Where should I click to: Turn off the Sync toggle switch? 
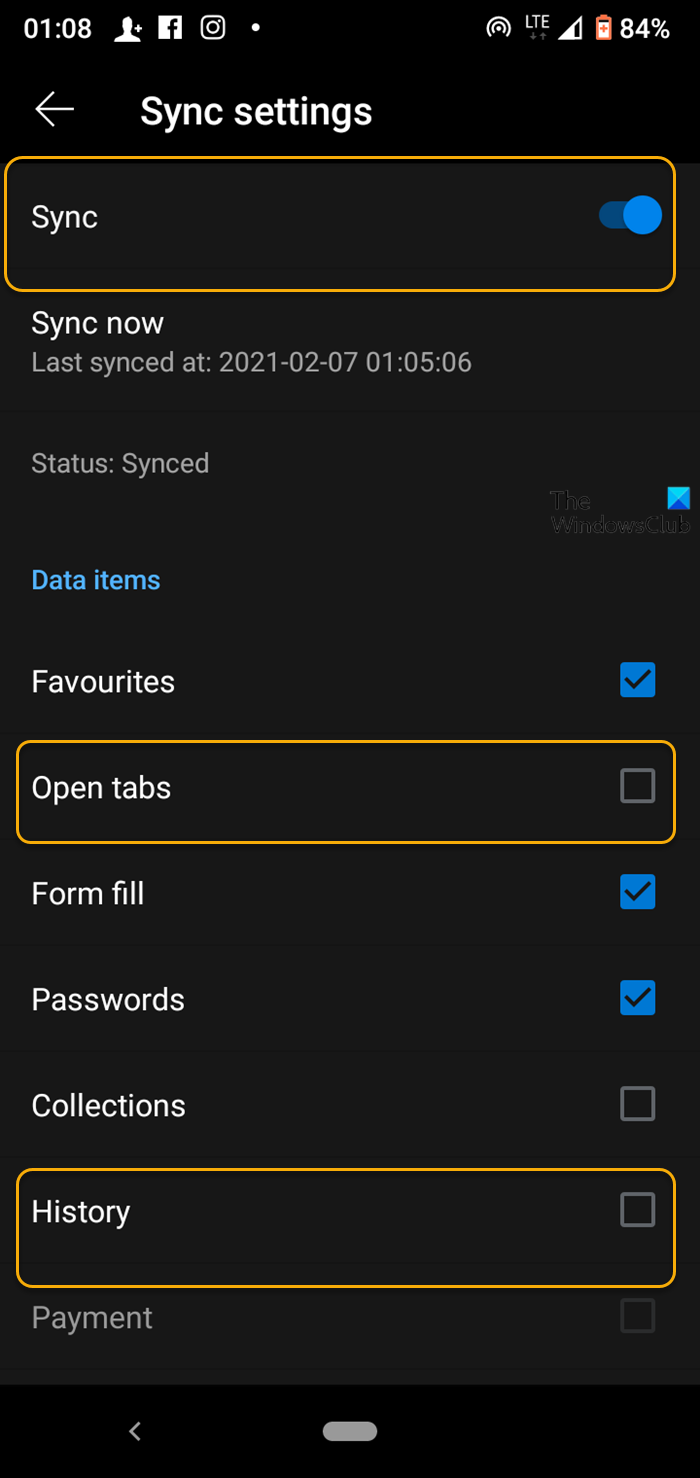tap(631, 216)
